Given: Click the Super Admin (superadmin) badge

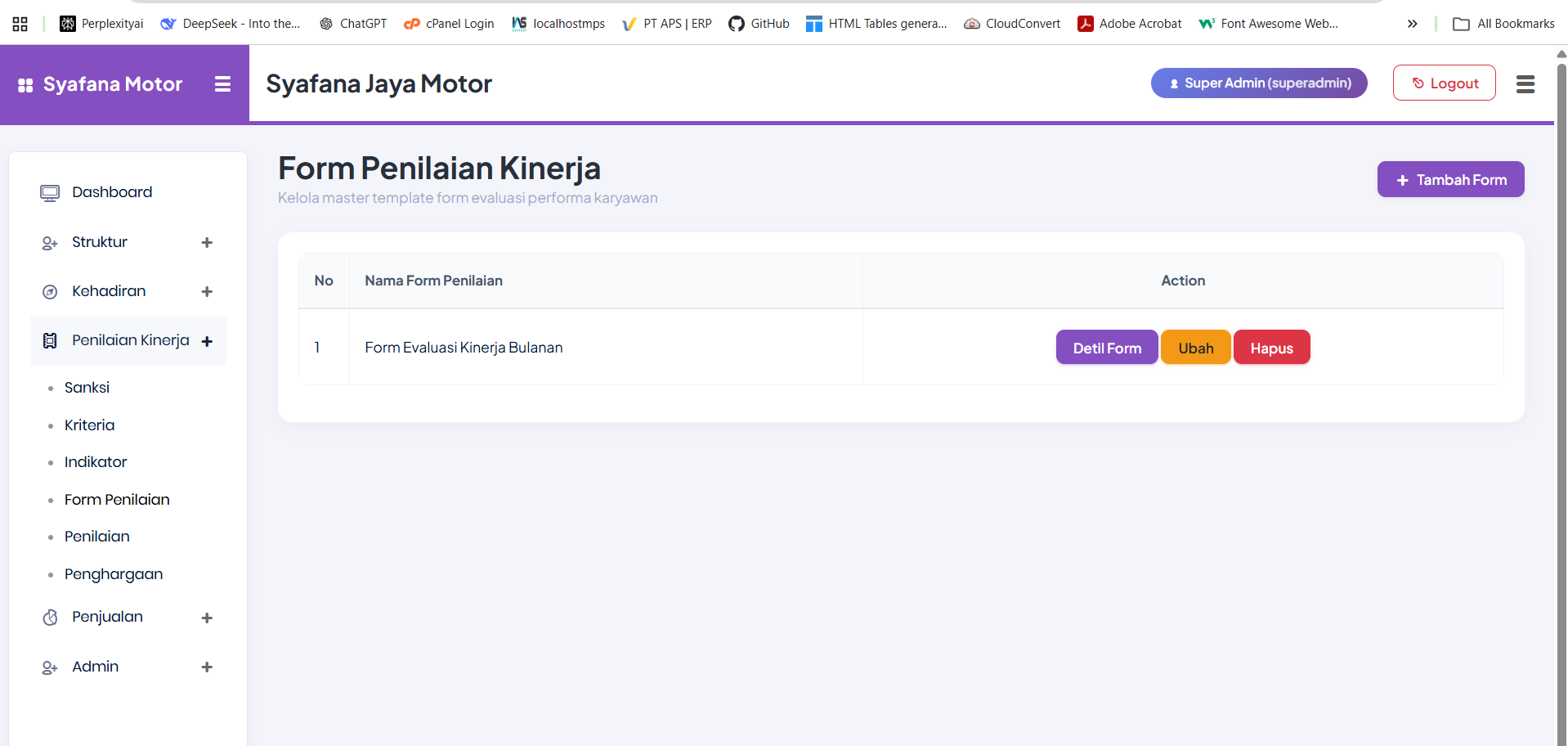Looking at the screenshot, I should pos(1259,83).
